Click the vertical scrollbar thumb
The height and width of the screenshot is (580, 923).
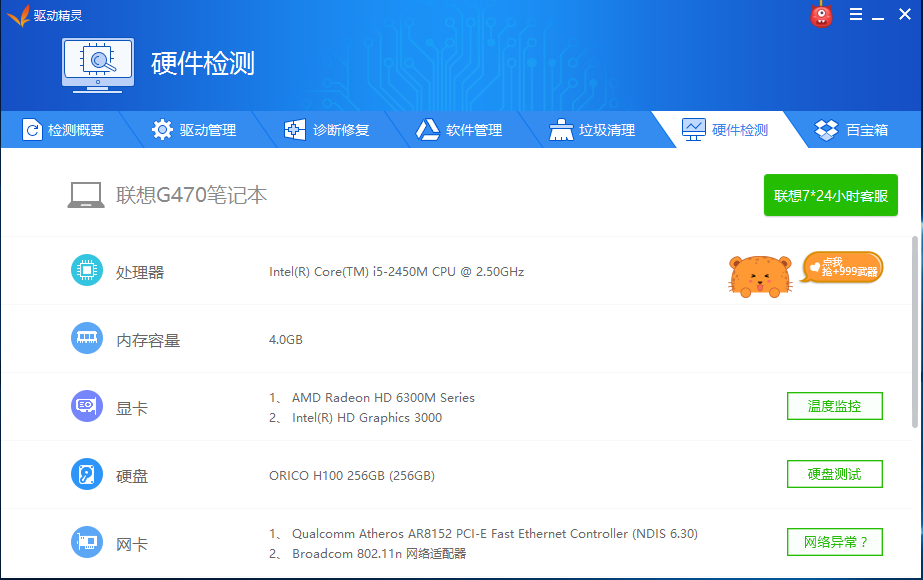coord(915,332)
